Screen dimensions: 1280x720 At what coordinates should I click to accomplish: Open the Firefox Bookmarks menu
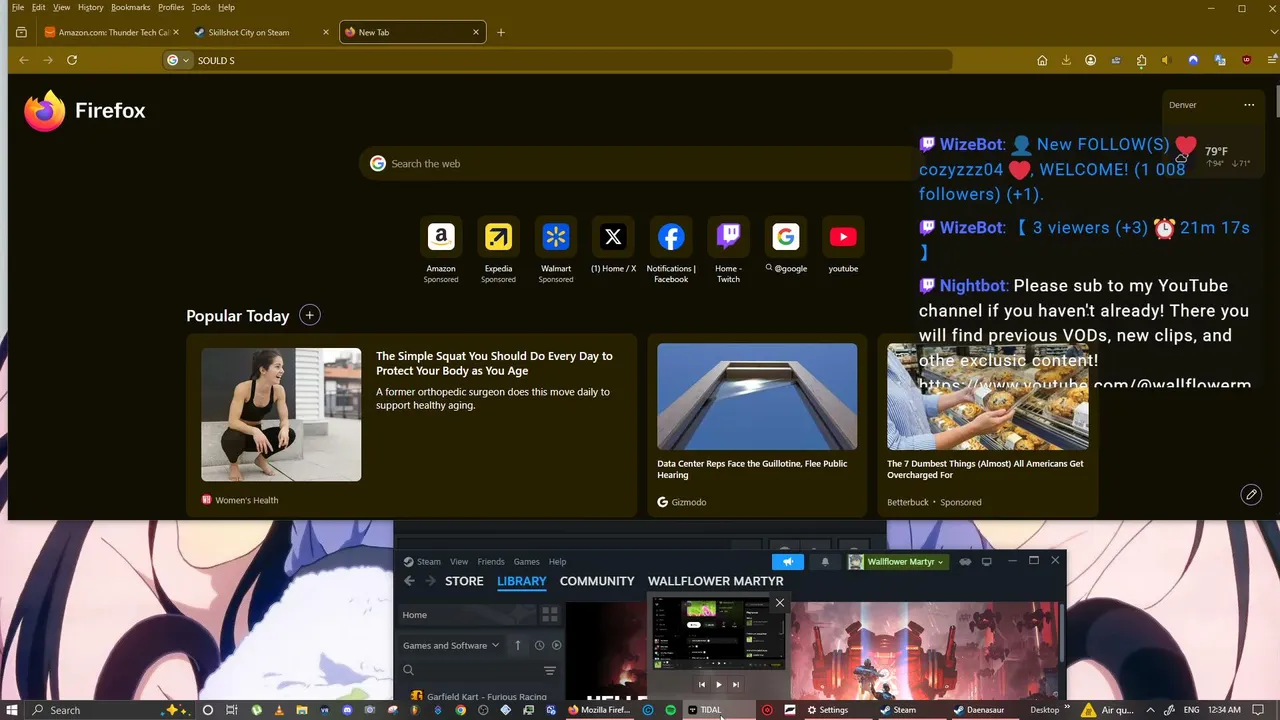click(130, 7)
